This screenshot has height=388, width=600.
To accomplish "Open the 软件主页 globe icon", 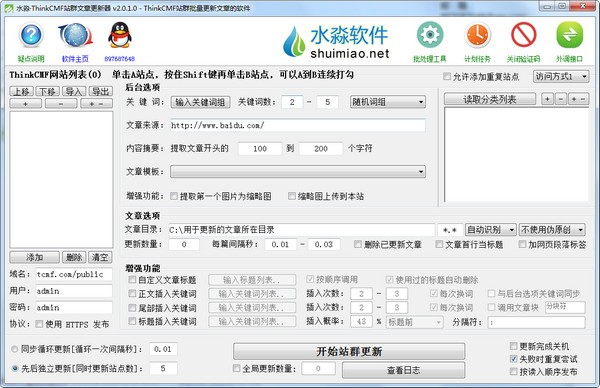I will [75, 36].
